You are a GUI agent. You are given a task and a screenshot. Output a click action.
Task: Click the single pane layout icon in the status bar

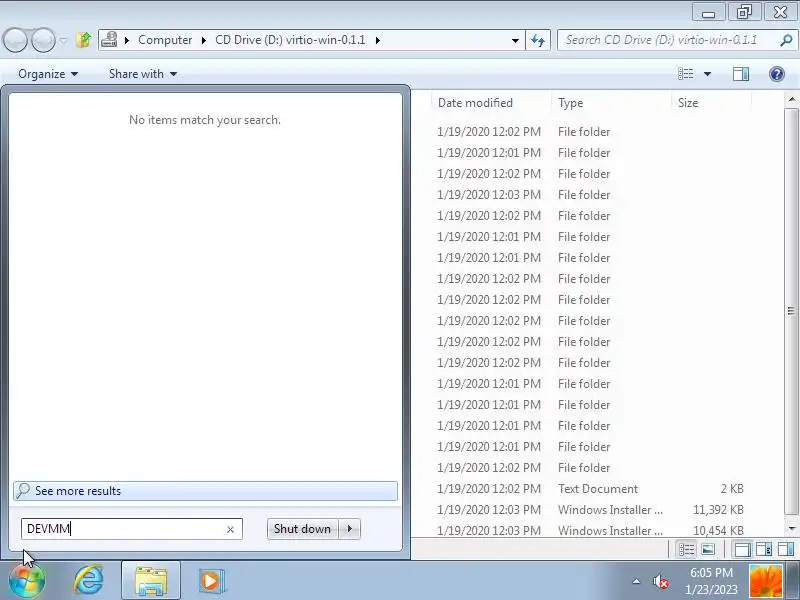[742, 549]
